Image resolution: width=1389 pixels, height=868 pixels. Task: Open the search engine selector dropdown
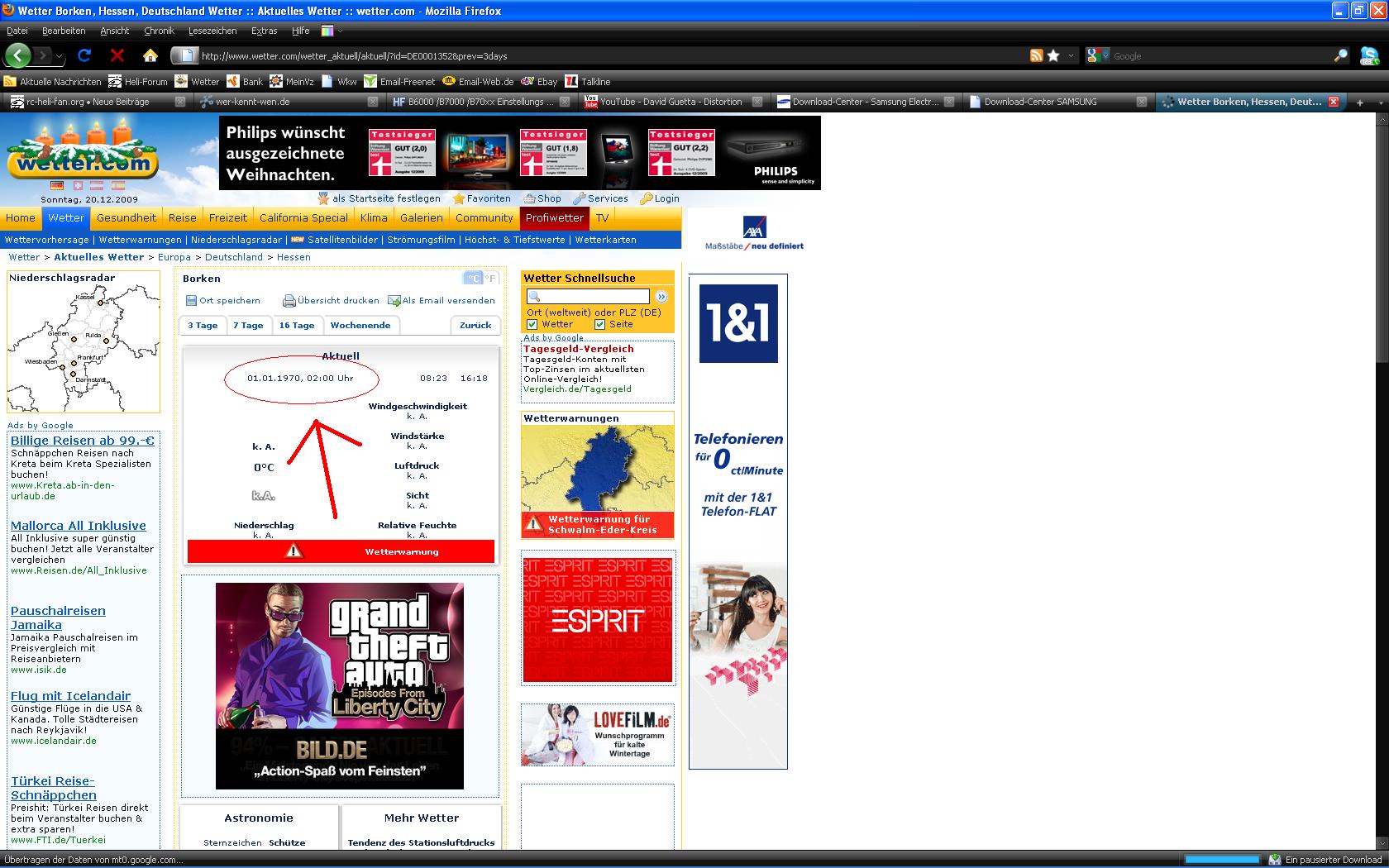click(x=1105, y=55)
